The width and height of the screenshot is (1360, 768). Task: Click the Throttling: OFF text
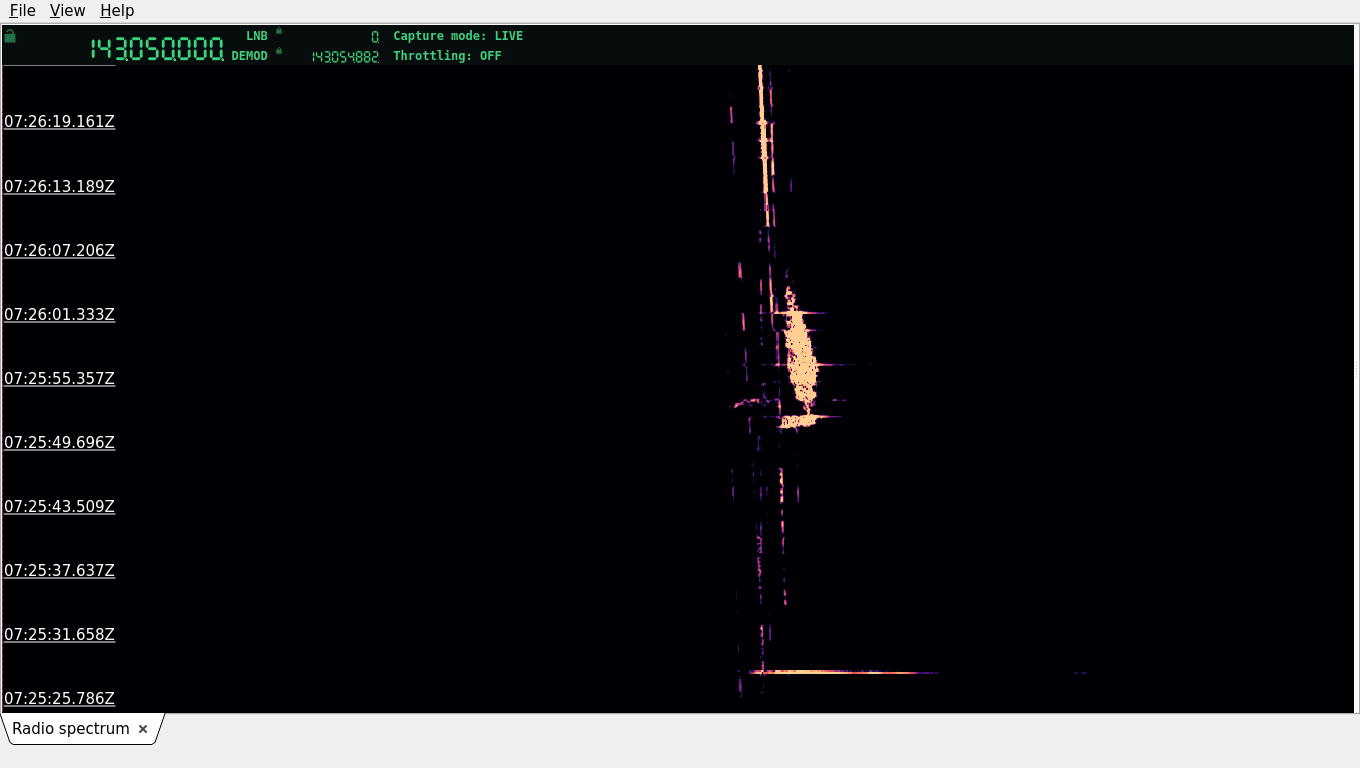[x=447, y=56]
